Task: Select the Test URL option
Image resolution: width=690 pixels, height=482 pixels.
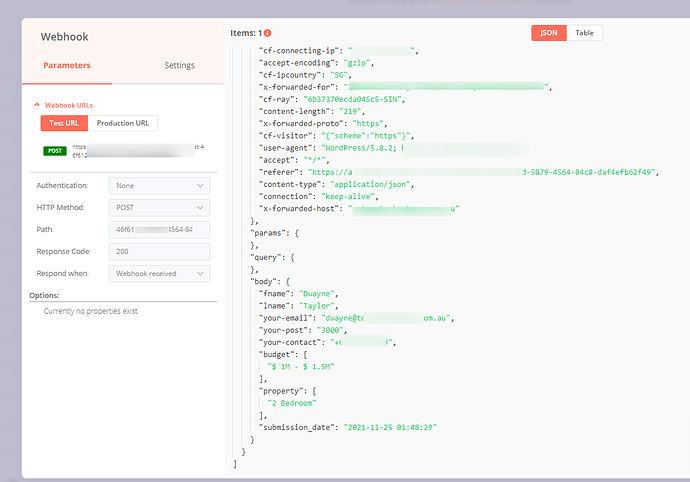Action: tap(64, 124)
